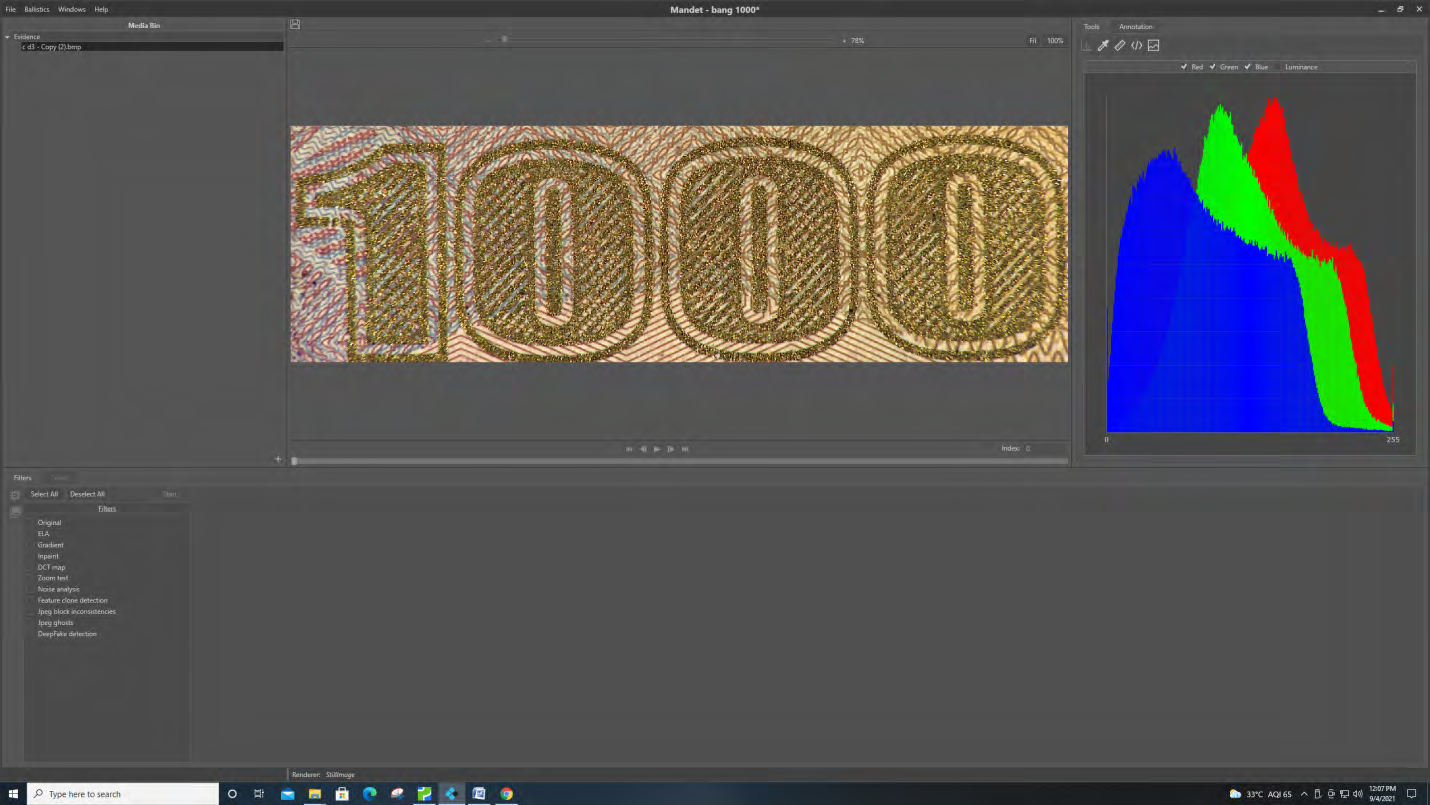The width and height of the screenshot is (1430, 805).
Task: Switch to the Annotation tab
Action: click(1136, 27)
